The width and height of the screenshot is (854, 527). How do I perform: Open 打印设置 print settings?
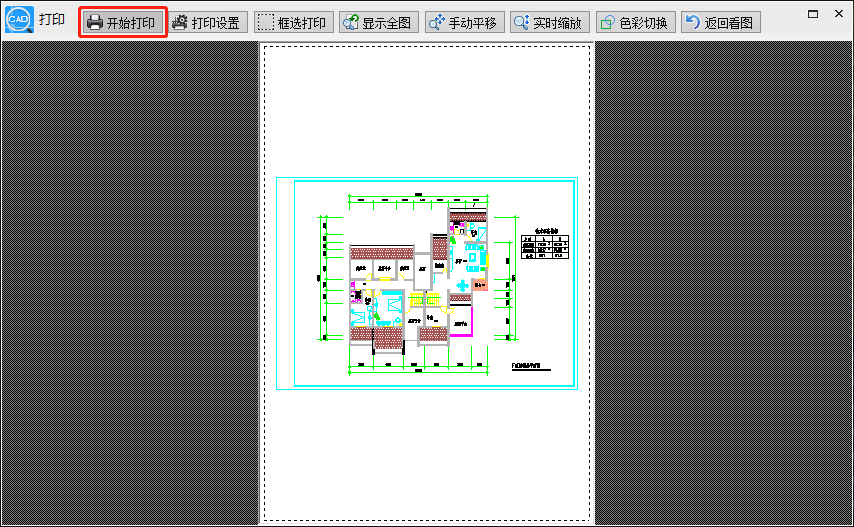point(208,22)
